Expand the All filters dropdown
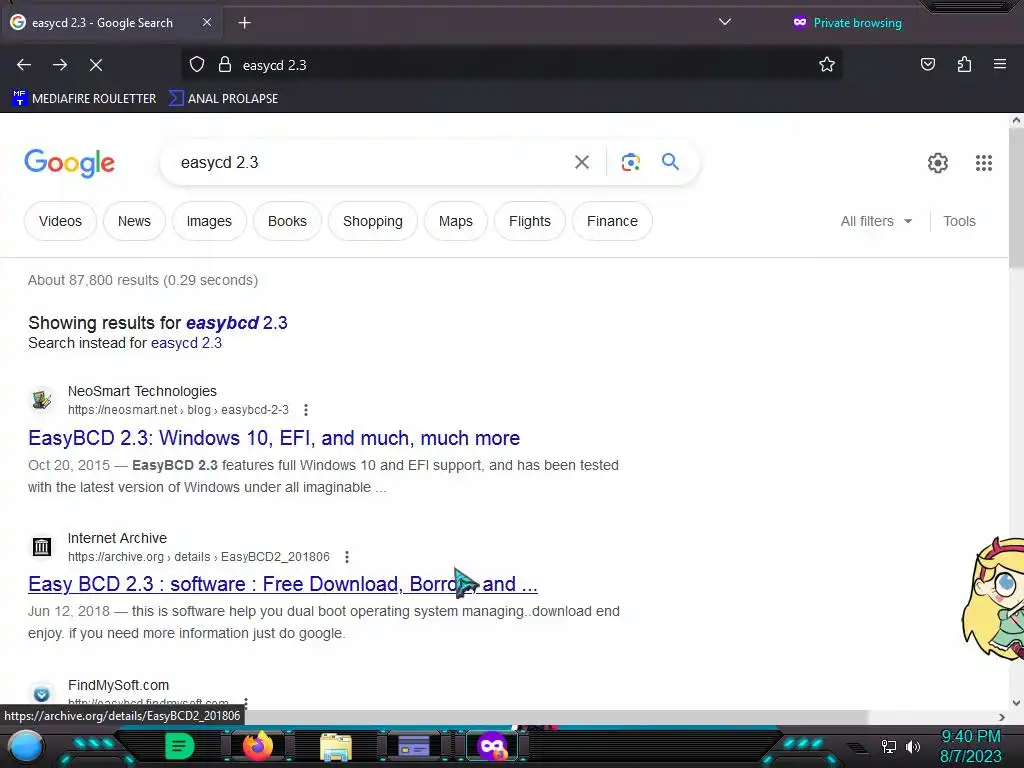The image size is (1024, 768). pos(876,221)
